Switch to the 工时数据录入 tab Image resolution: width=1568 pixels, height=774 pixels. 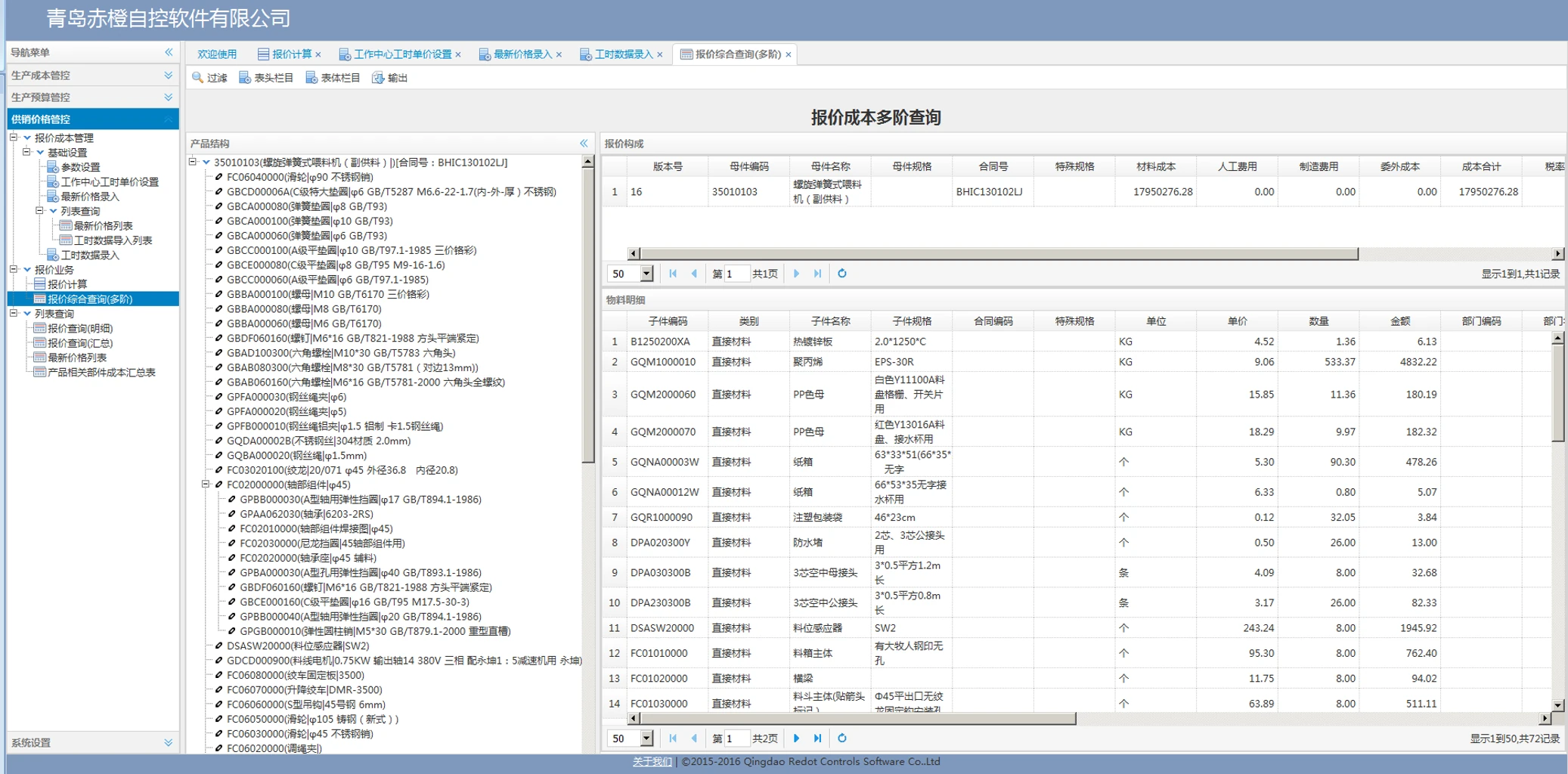pos(624,54)
